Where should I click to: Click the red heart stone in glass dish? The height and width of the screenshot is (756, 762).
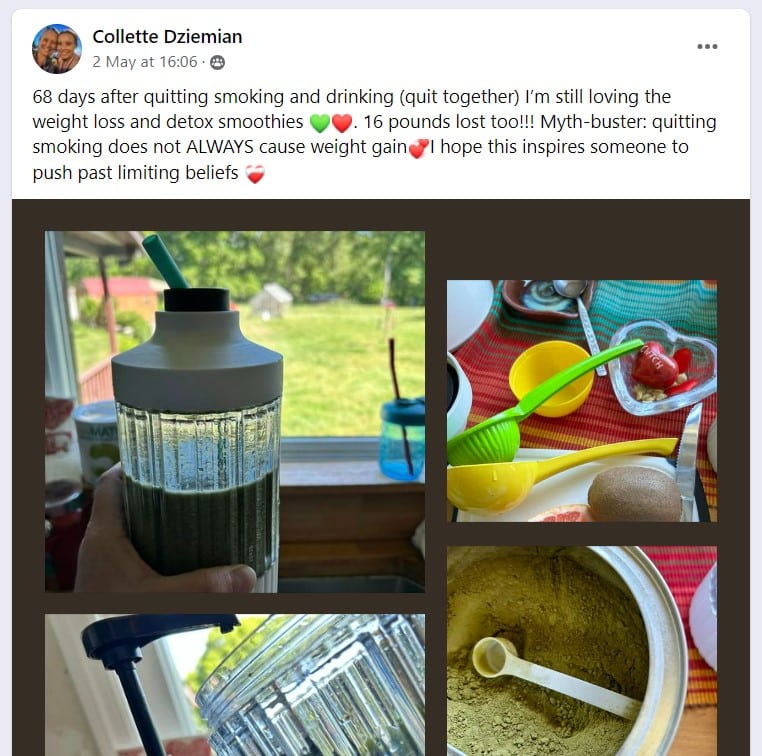(654, 364)
